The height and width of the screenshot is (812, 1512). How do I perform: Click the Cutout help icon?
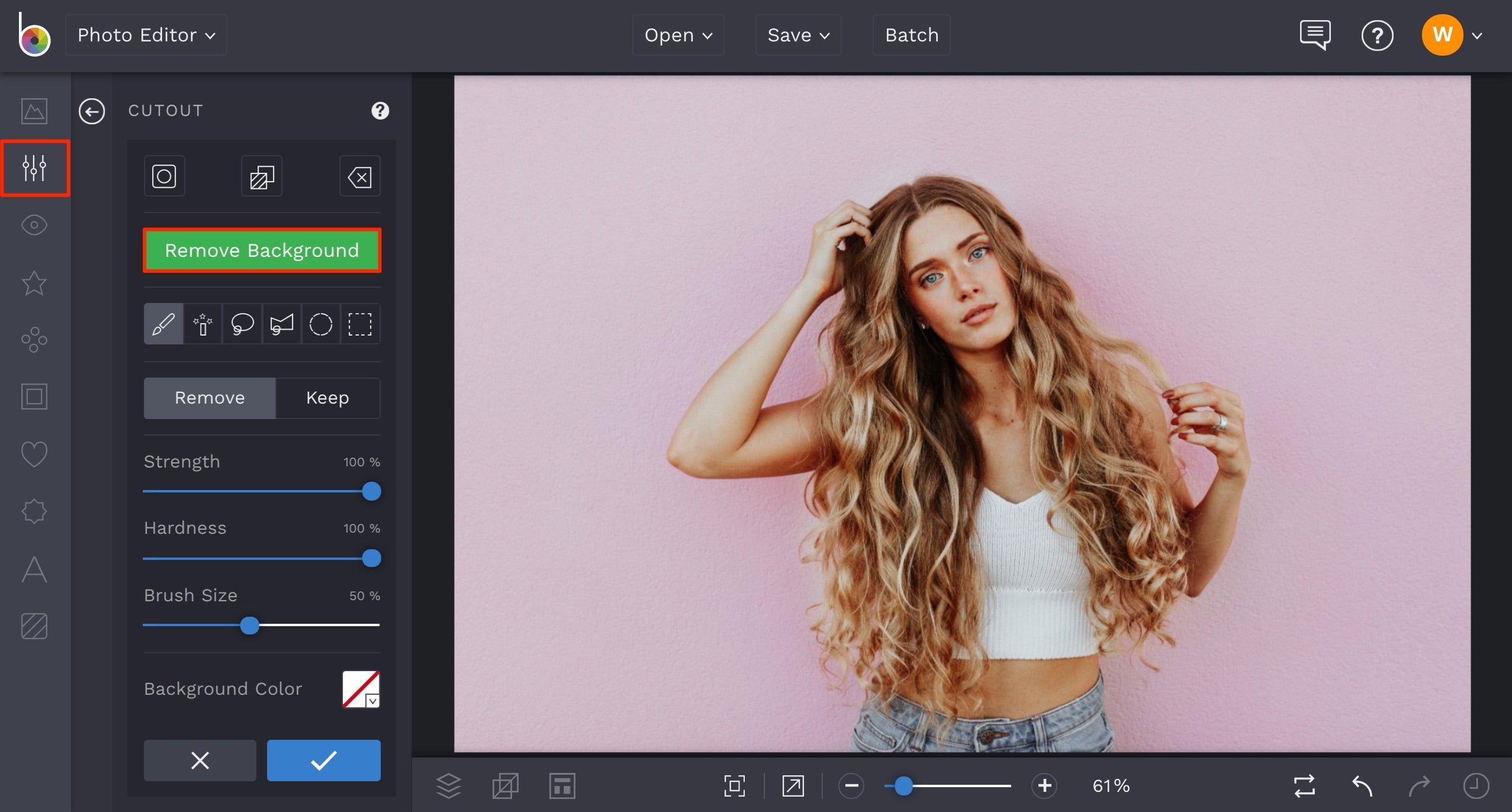(380, 111)
